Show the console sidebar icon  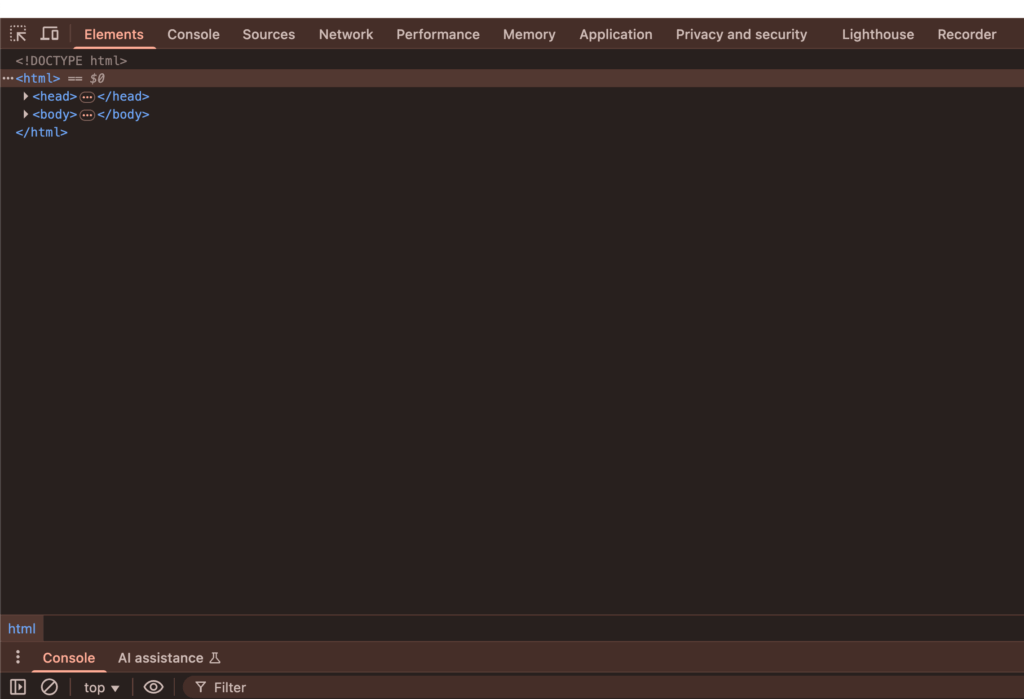(18, 687)
